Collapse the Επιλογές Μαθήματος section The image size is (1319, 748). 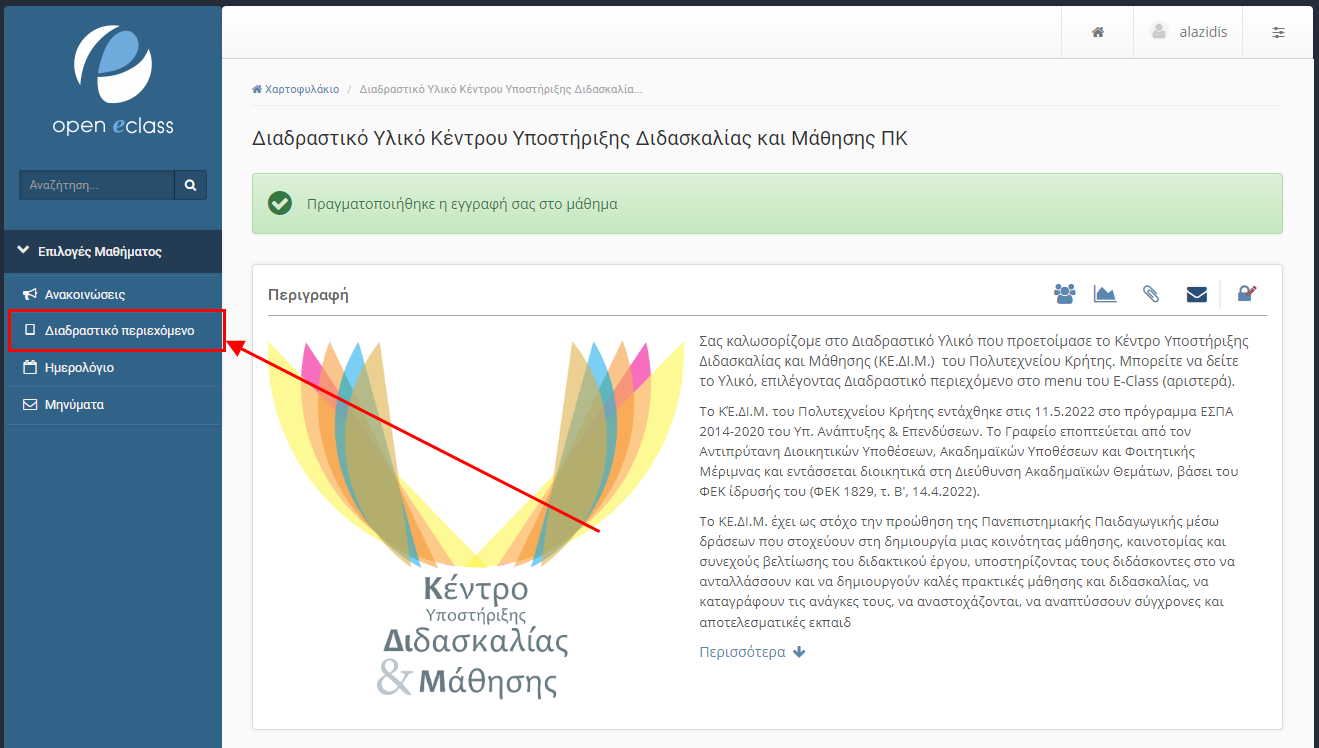click(113, 252)
